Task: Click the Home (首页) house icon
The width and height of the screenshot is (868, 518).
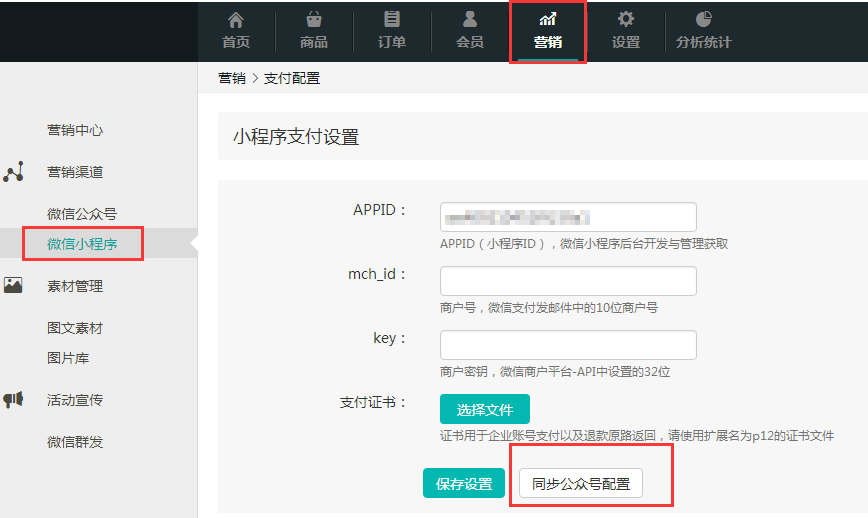Action: coord(236,19)
